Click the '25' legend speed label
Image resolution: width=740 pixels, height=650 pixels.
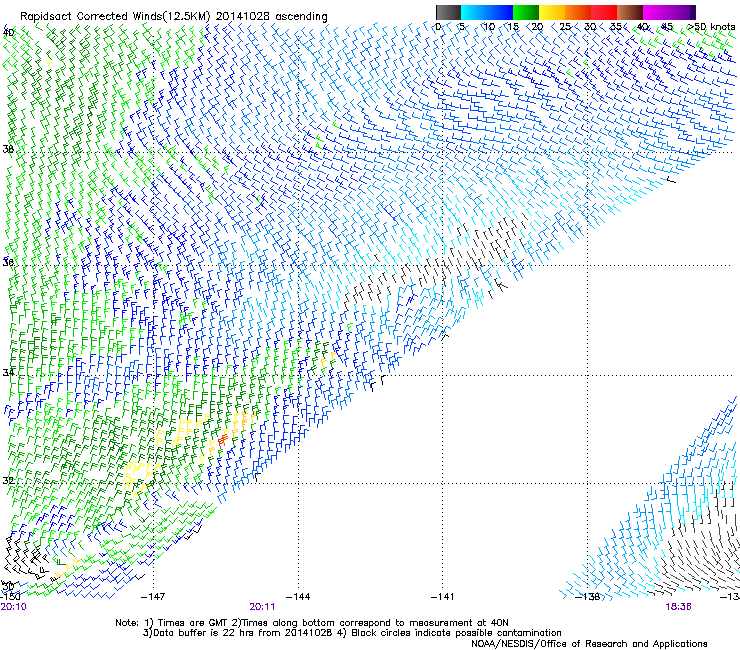565,27
